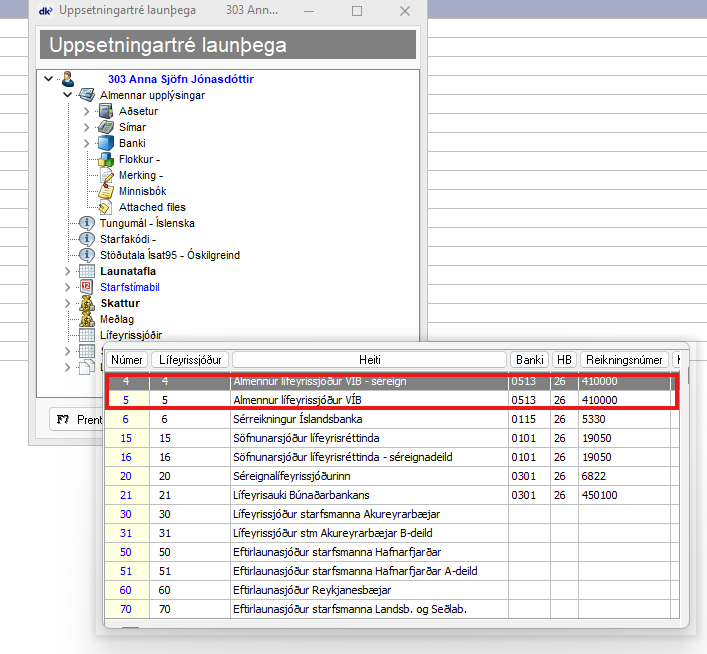Expand the Launatafla tree node
Screen dimensions: 707x654
(x=68, y=271)
